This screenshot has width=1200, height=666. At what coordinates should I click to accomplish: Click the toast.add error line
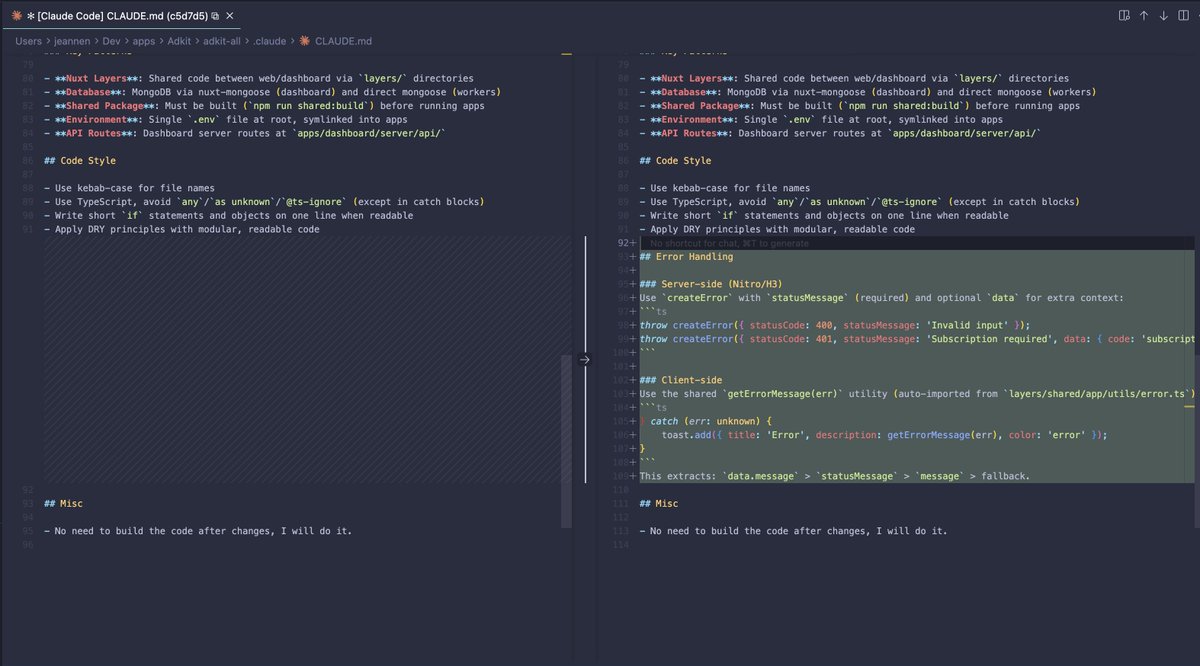885,435
